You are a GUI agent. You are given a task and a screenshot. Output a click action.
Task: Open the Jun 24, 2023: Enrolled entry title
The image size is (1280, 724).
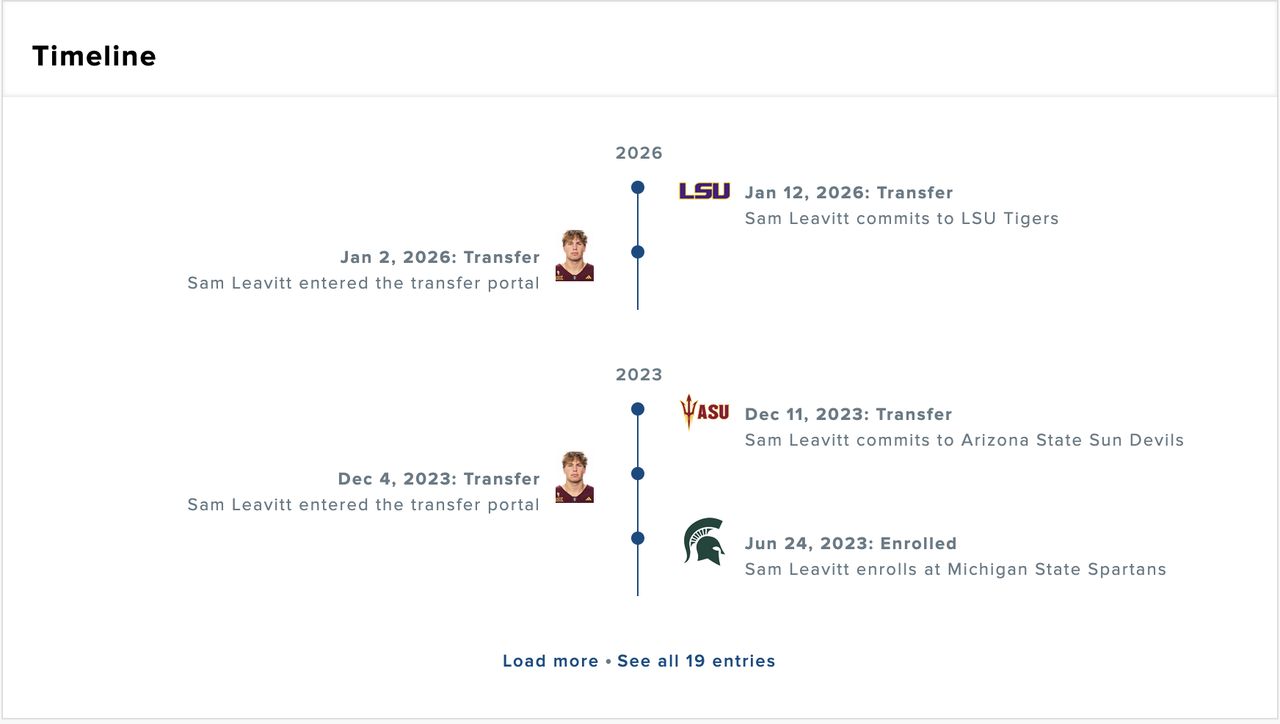[x=850, y=544]
